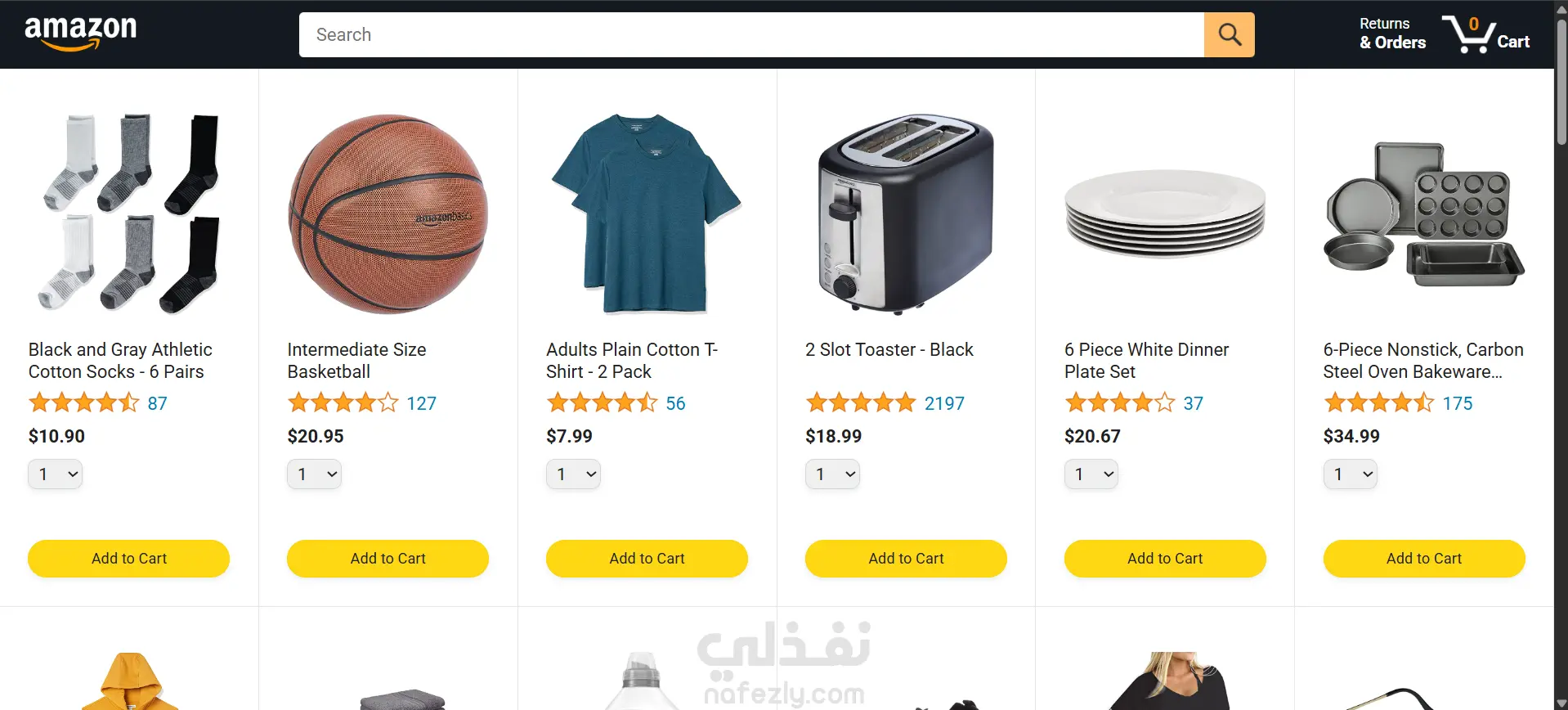This screenshot has height=710, width=1568.
Task: Focus the Search input field
Action: pos(751,34)
